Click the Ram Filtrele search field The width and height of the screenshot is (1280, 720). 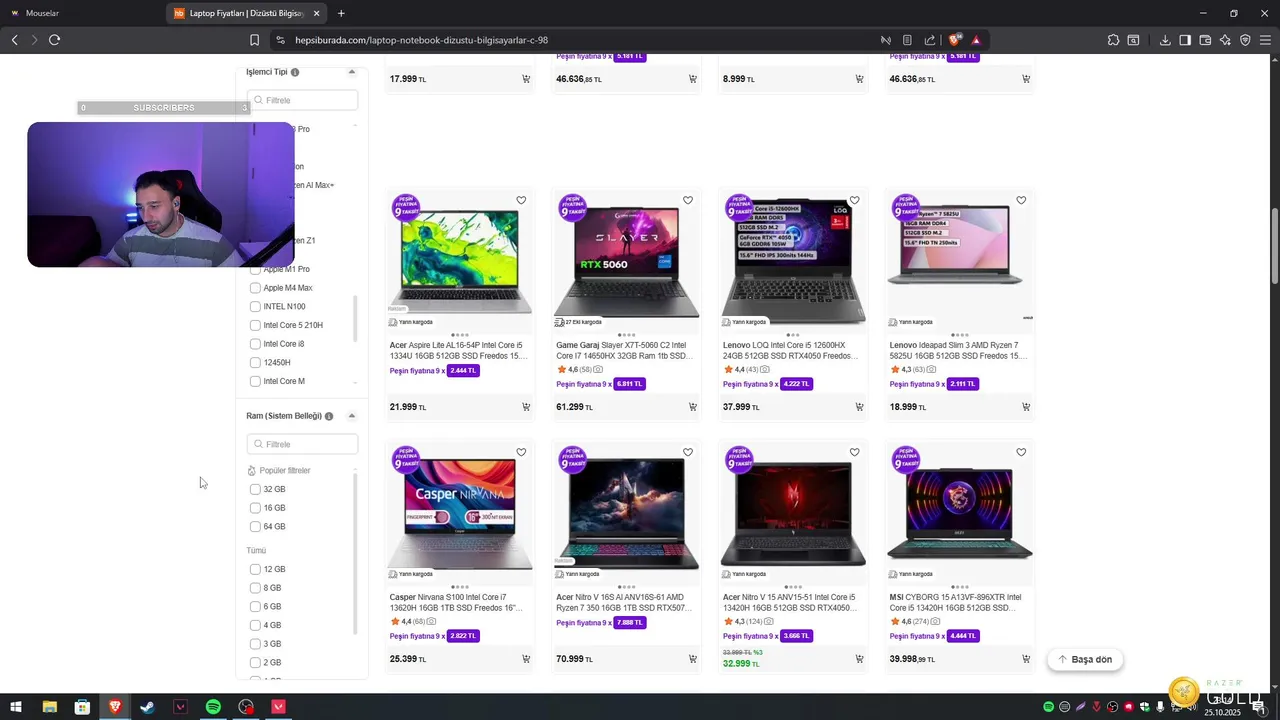coord(302,444)
